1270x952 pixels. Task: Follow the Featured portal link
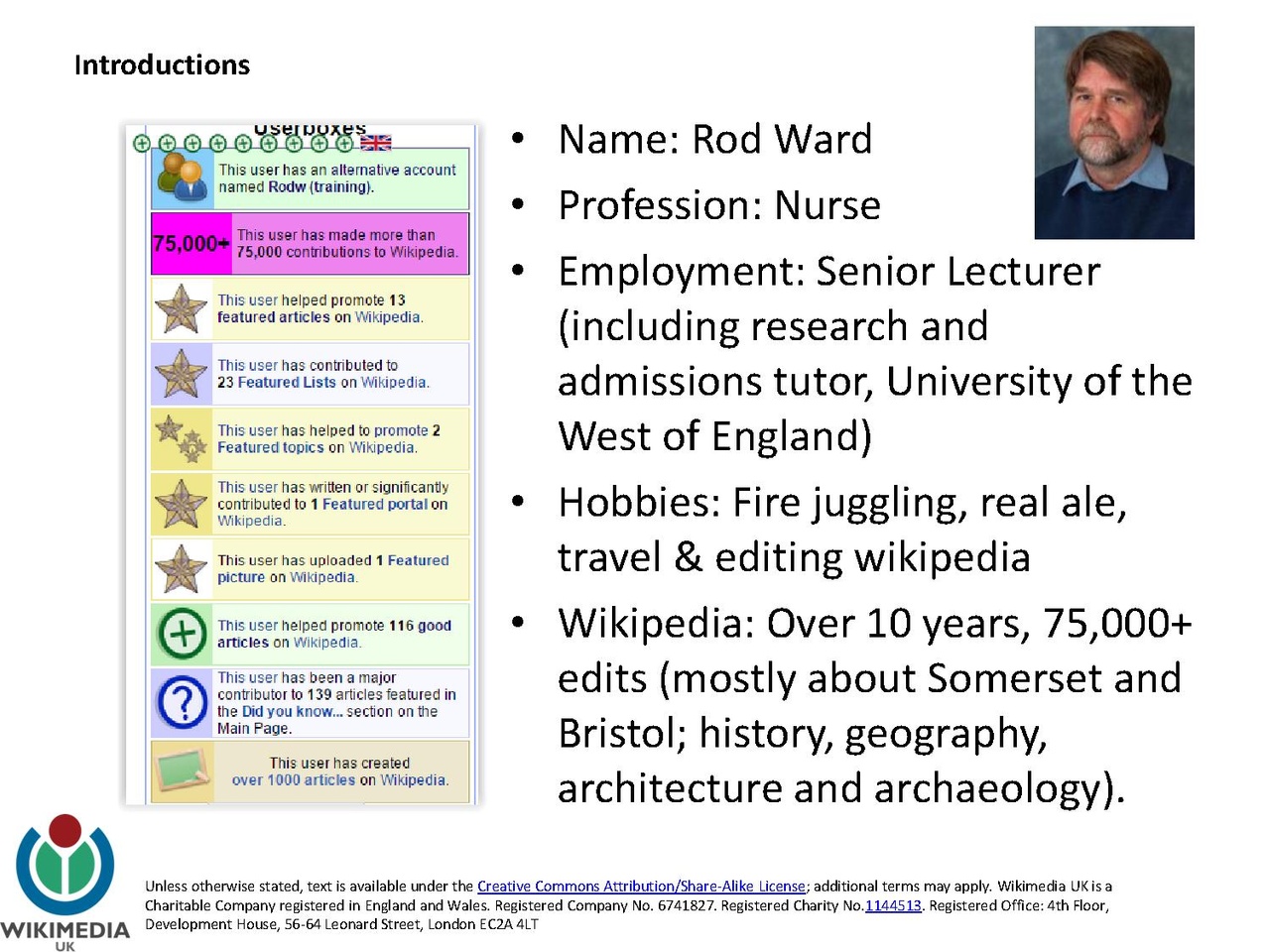[x=374, y=504]
